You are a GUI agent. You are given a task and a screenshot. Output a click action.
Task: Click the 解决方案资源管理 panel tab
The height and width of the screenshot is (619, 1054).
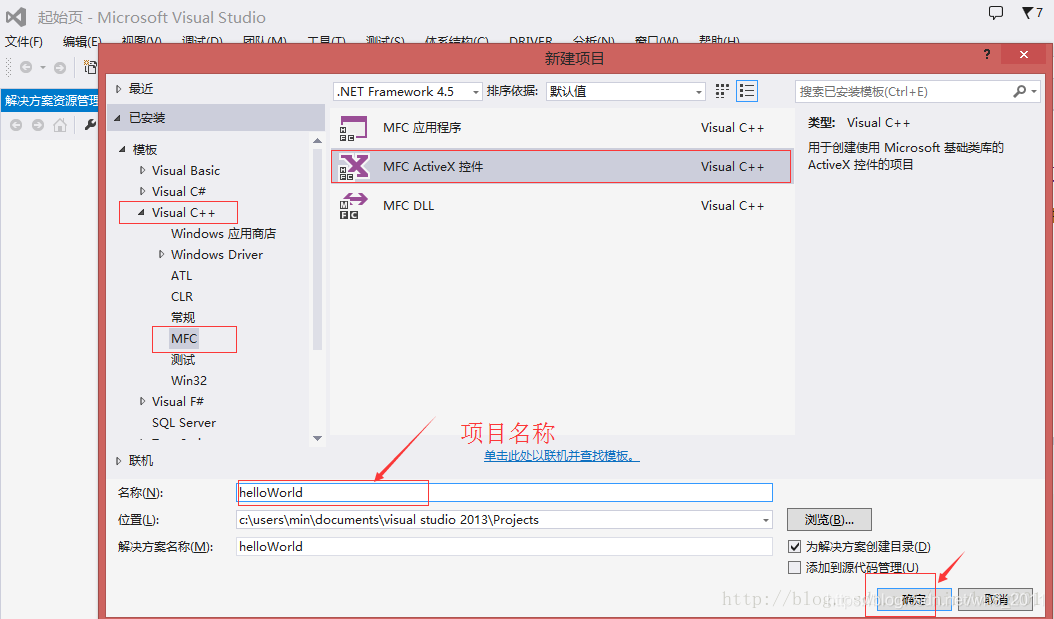click(x=50, y=101)
